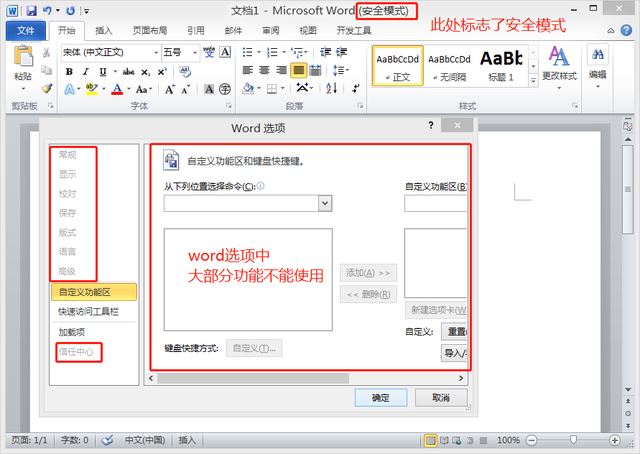Click the Text Effects glowing A icon
Screen dimensions: 640x454
70,89
